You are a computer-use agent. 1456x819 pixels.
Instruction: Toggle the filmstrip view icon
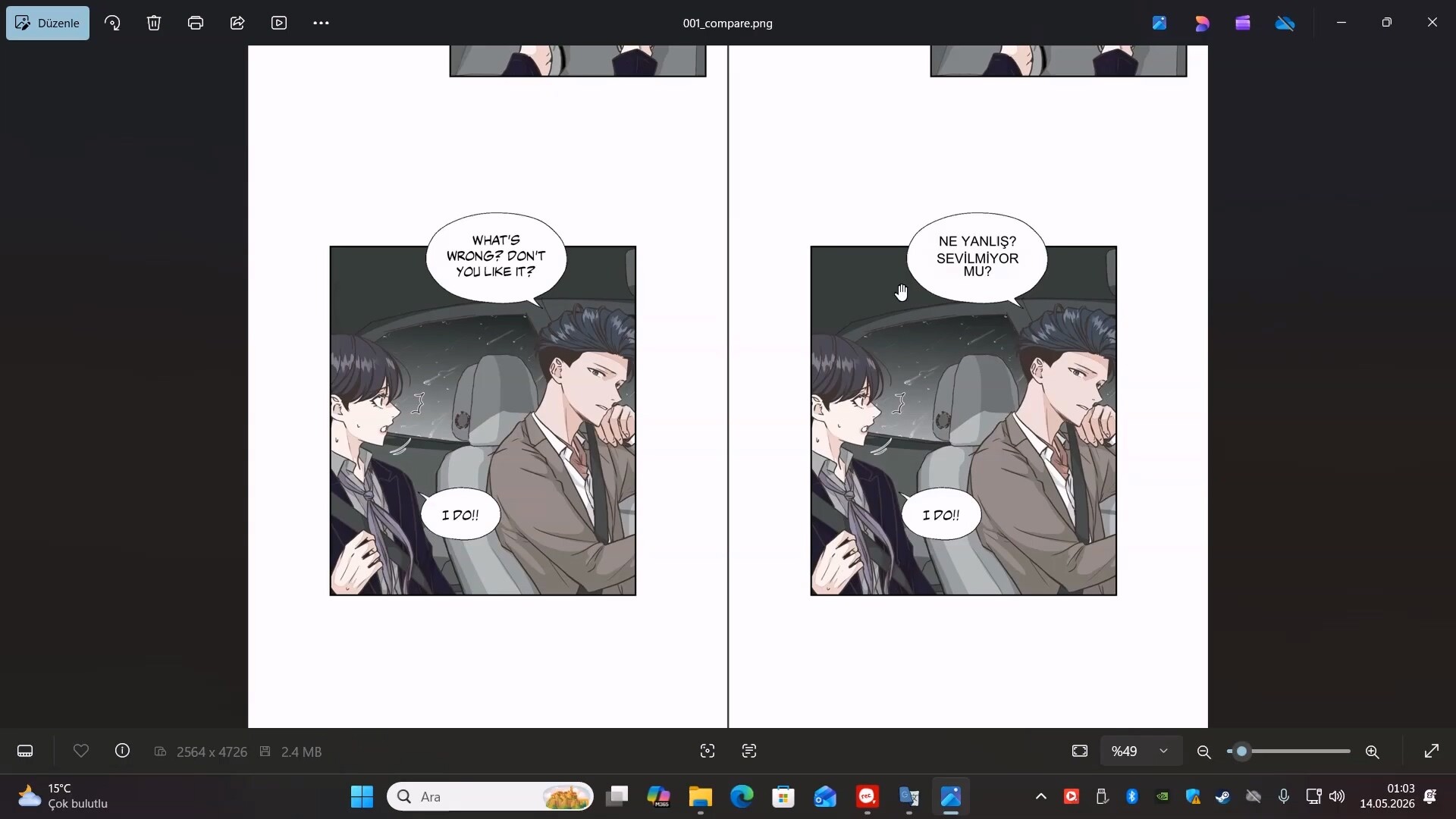(25, 752)
